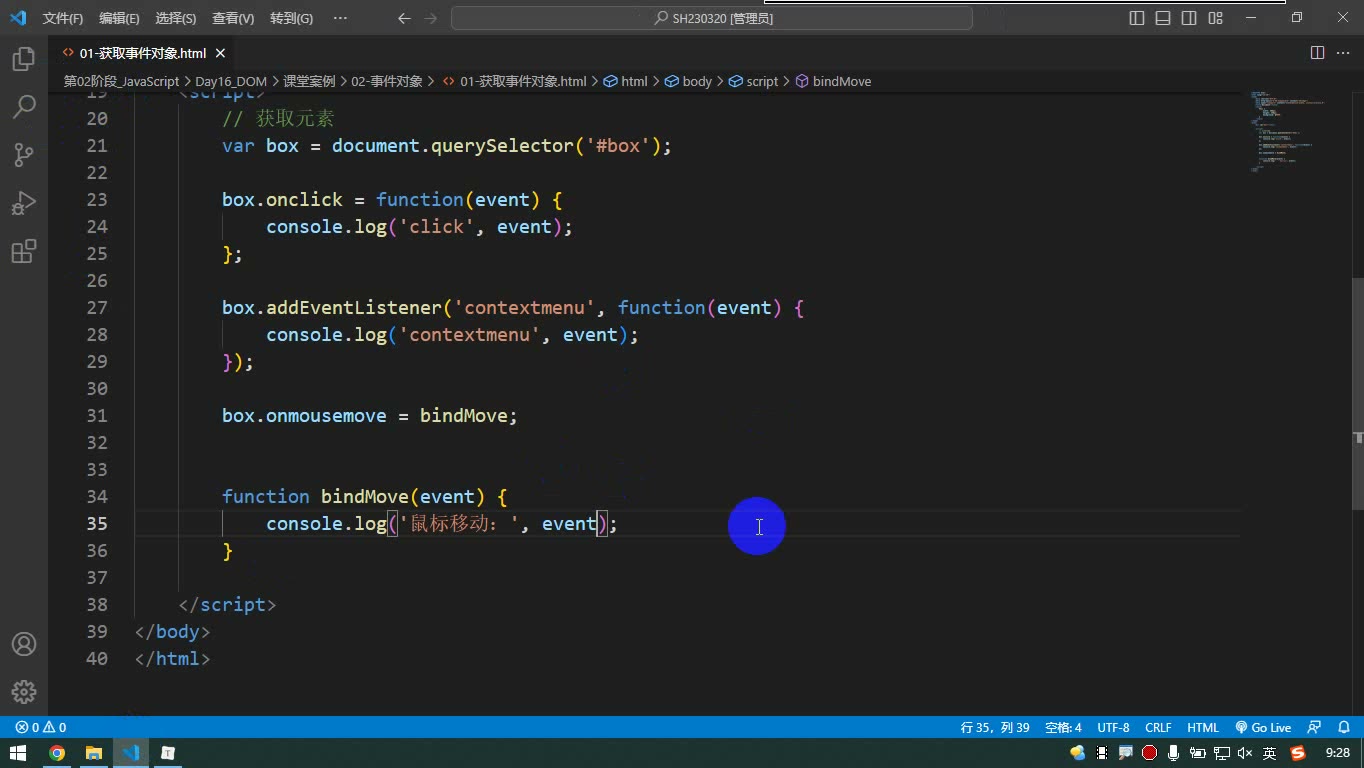The image size is (1364, 768).
Task: Change CRLF end of line sequence
Action: pyautogui.click(x=1158, y=728)
